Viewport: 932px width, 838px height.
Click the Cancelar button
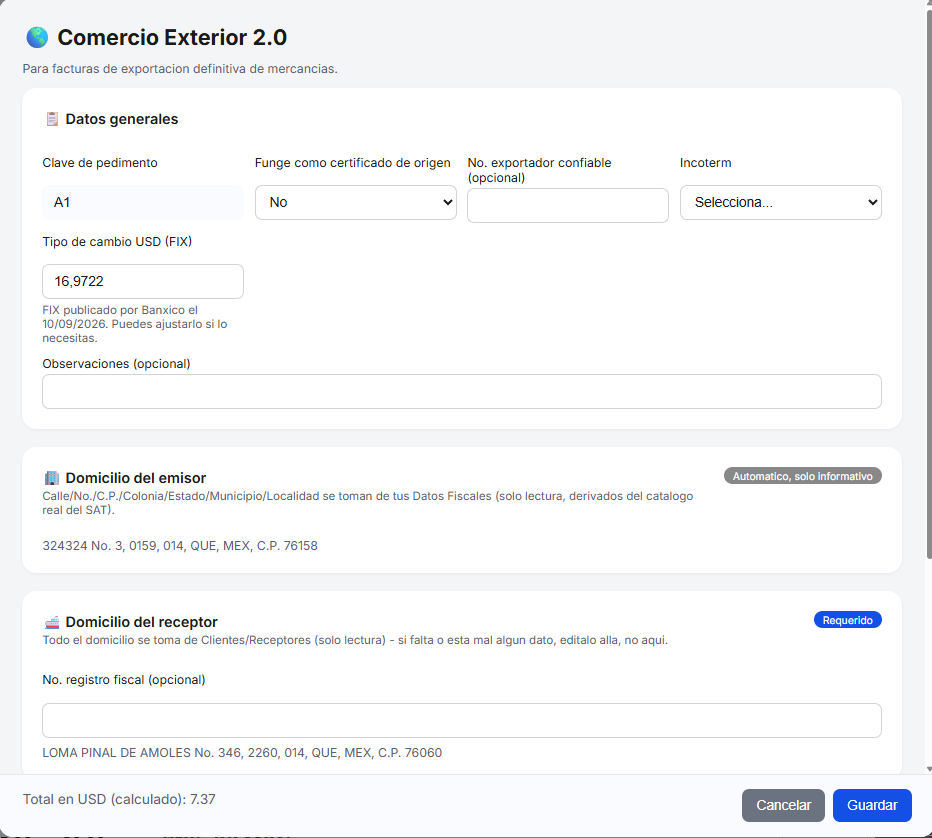click(x=783, y=805)
